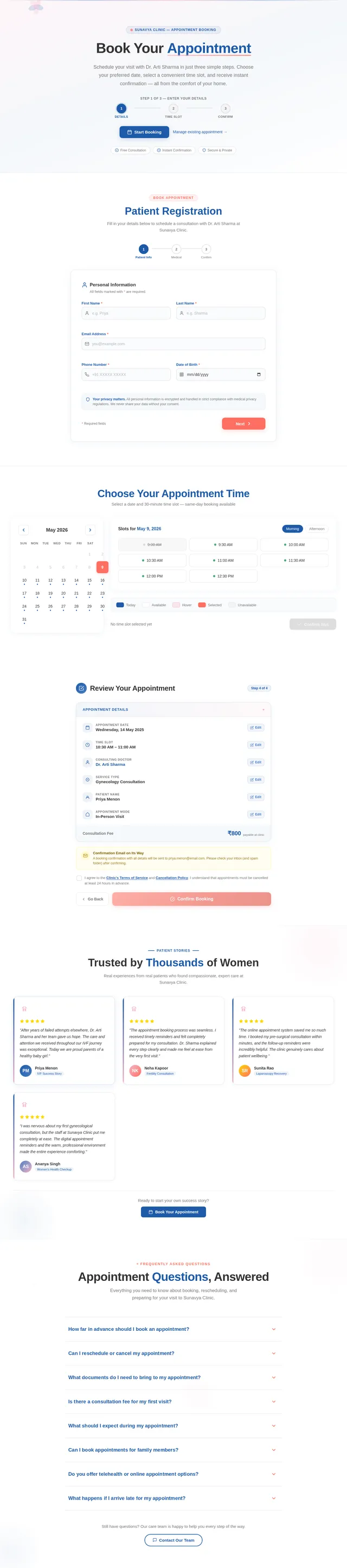347x1568 pixels.
Task: Go to next month in the calendar
Action: [90, 530]
